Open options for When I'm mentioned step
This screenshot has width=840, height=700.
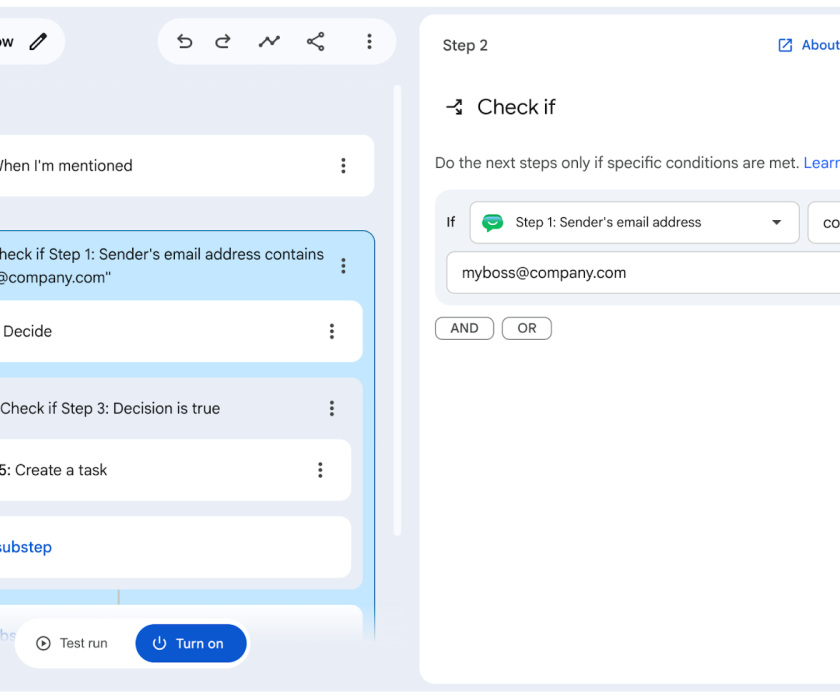coord(343,165)
